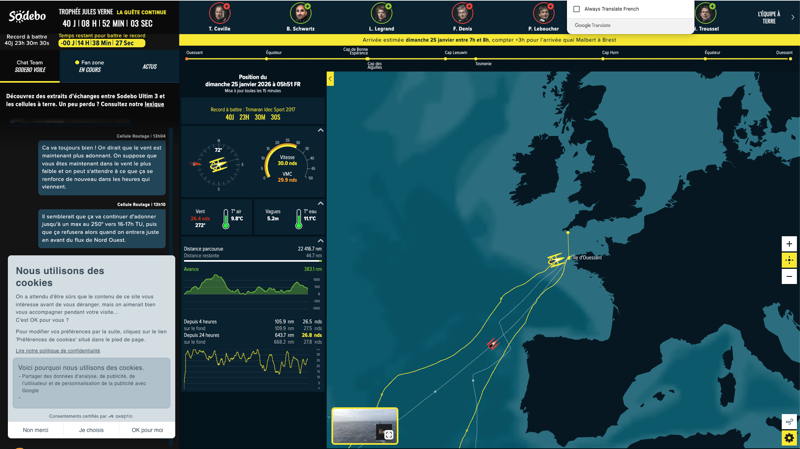Screen dimensions: 800x449
Task: Decline cookies with Non merci
Action: pyautogui.click(x=35, y=430)
